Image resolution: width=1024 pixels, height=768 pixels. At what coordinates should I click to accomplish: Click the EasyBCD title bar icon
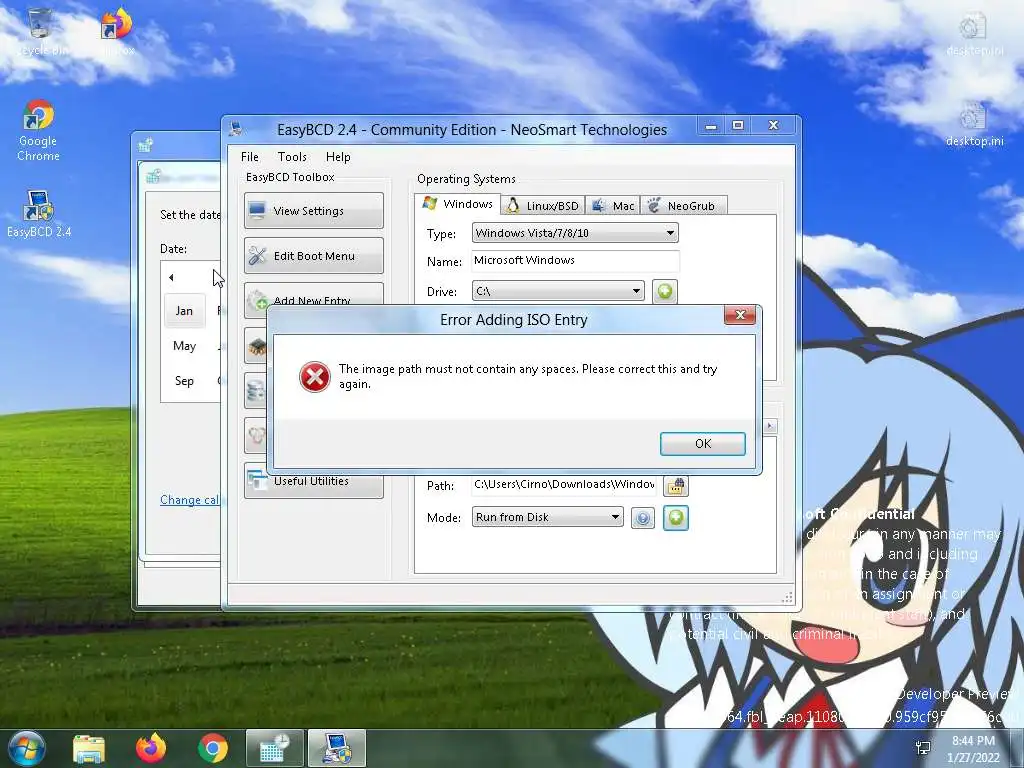coord(236,129)
